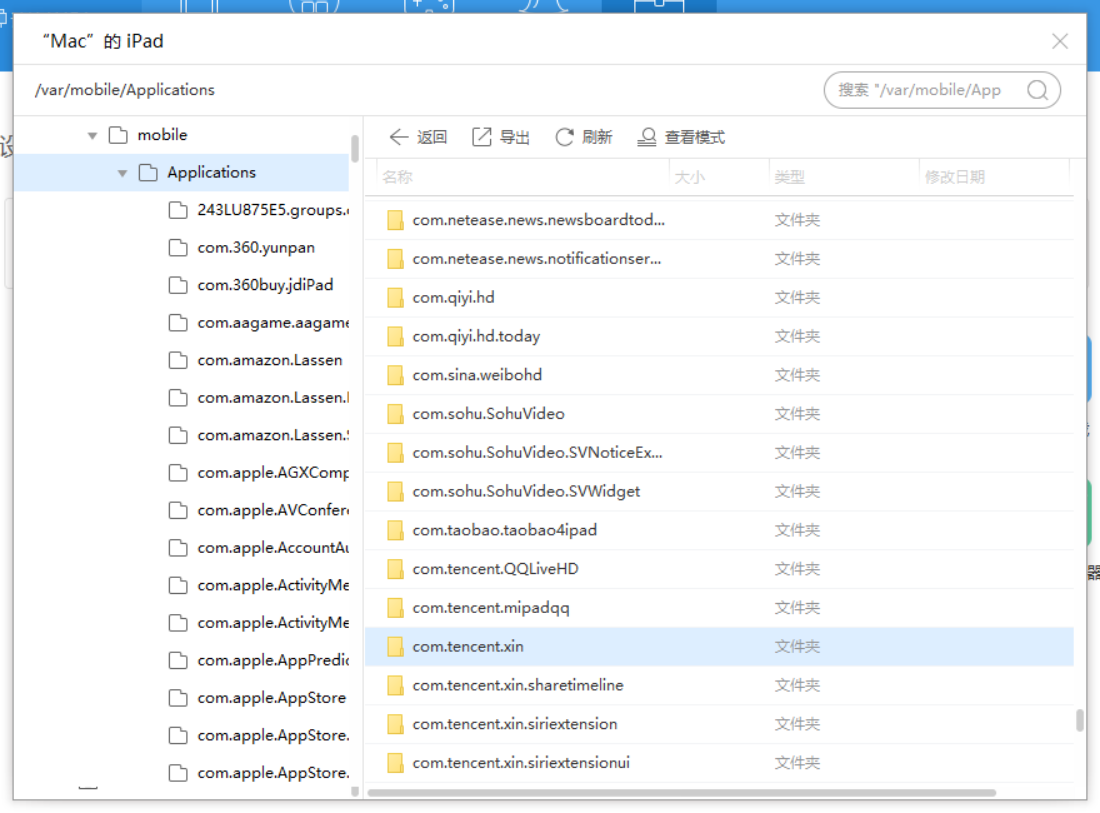The height and width of the screenshot is (813, 1100).
Task: Click folder icon of com.sina.weibohd
Action: pyautogui.click(x=396, y=375)
